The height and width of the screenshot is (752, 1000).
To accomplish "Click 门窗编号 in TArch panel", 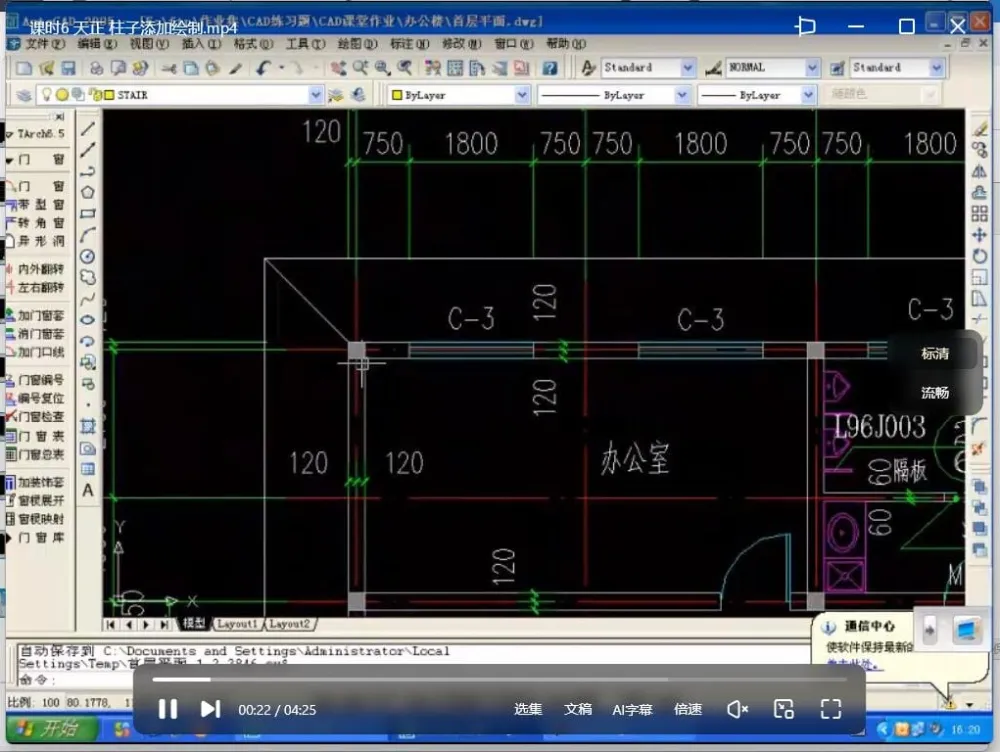I will coord(40,380).
